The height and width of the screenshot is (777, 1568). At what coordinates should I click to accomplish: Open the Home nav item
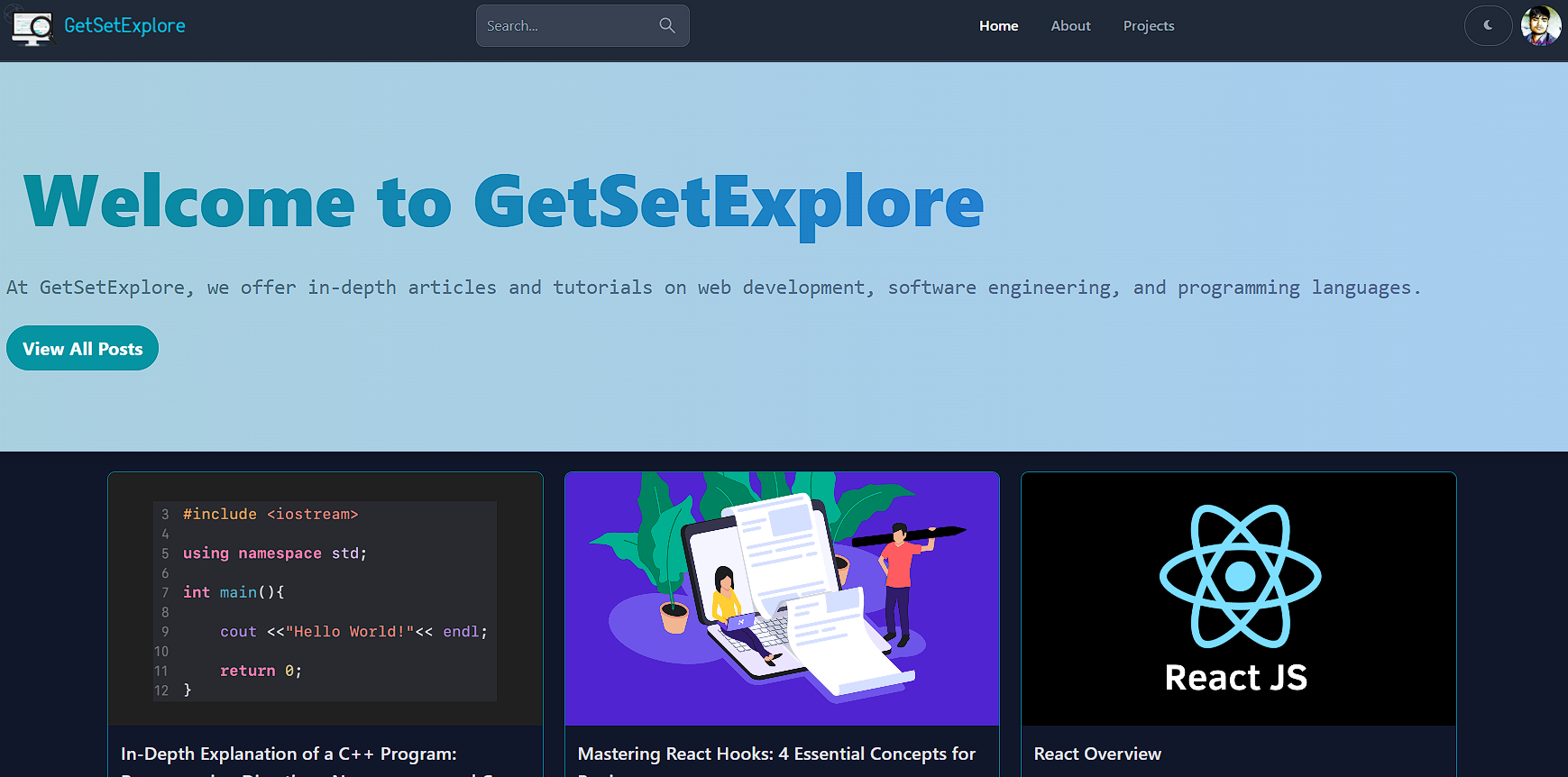(x=998, y=26)
